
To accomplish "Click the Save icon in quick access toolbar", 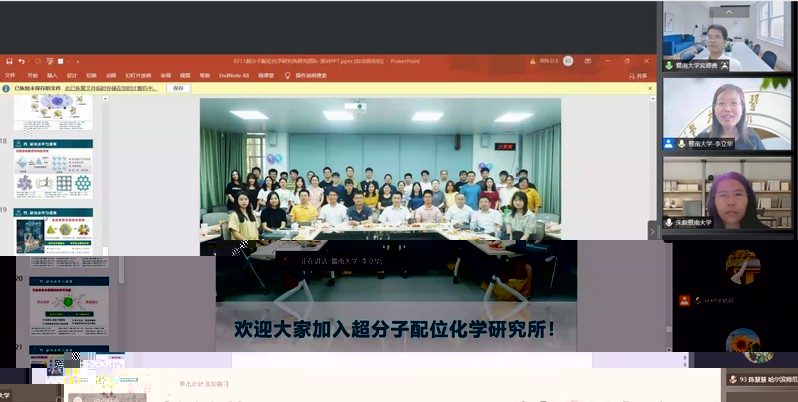I will (8, 61).
